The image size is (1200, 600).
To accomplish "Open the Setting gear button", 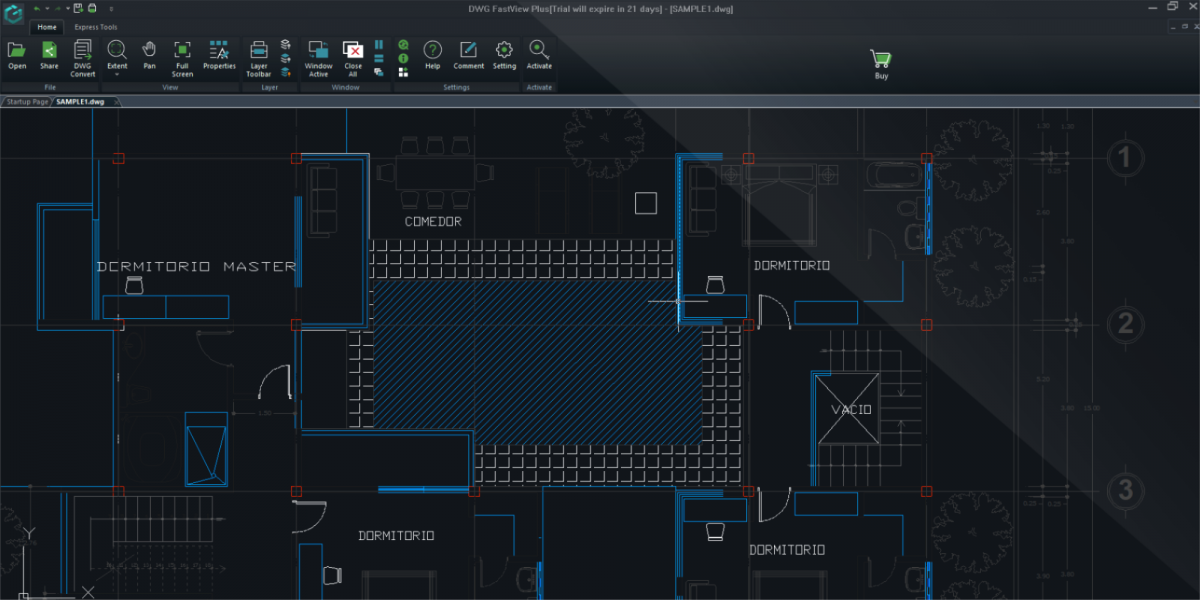I will click(x=504, y=50).
